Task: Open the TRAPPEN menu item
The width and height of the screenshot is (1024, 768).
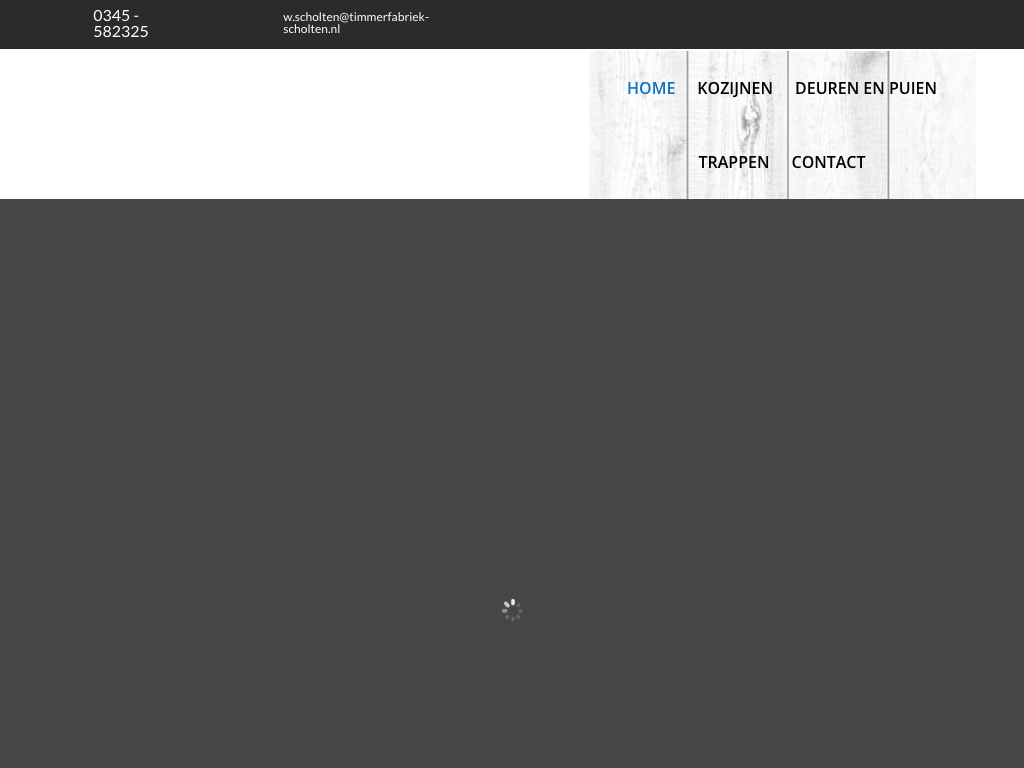Action: [733, 162]
